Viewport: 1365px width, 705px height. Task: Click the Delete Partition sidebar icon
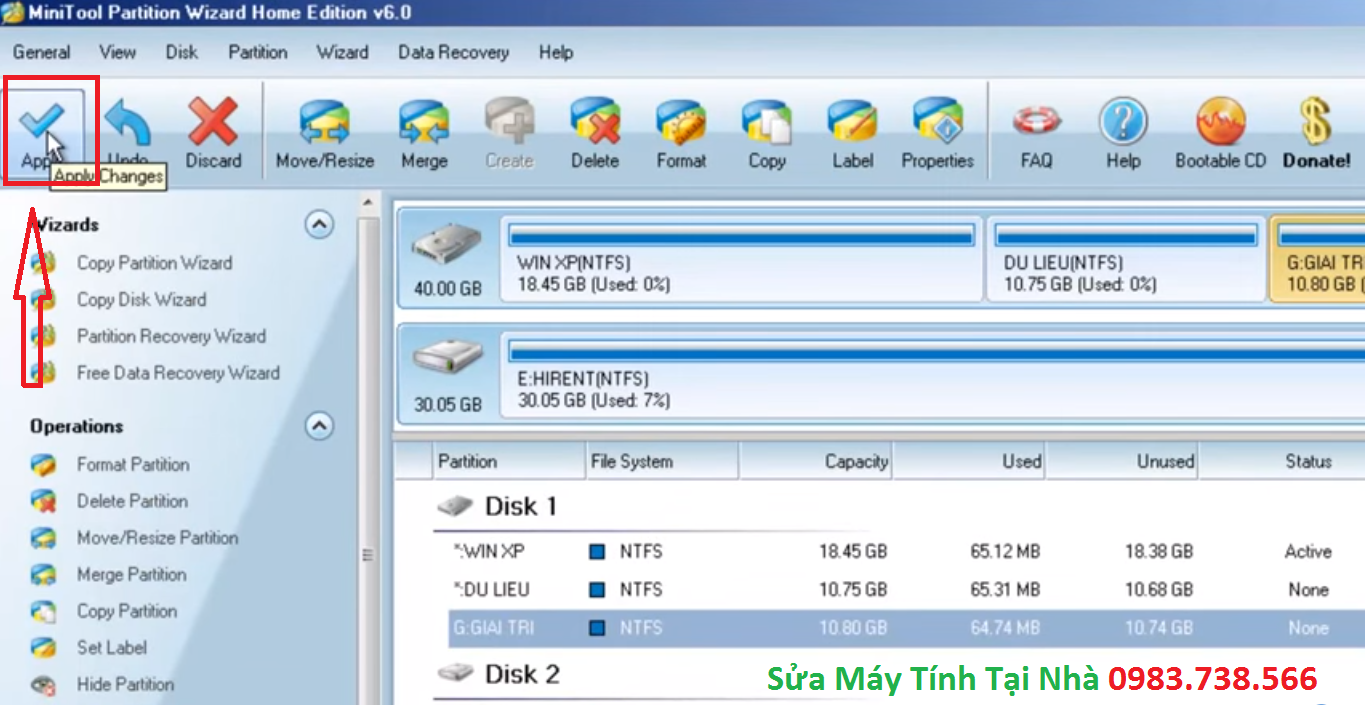(43, 502)
